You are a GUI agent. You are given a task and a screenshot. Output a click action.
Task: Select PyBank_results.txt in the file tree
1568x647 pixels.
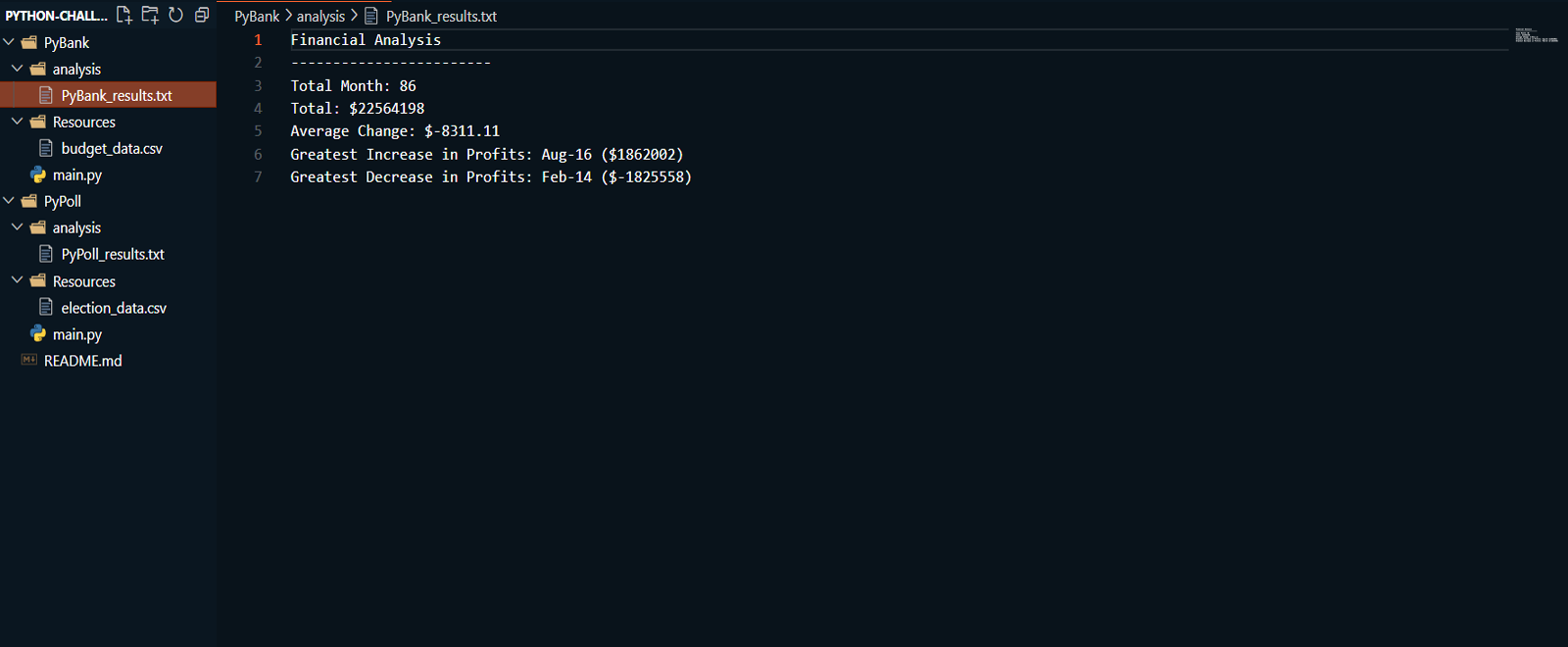pos(116,95)
